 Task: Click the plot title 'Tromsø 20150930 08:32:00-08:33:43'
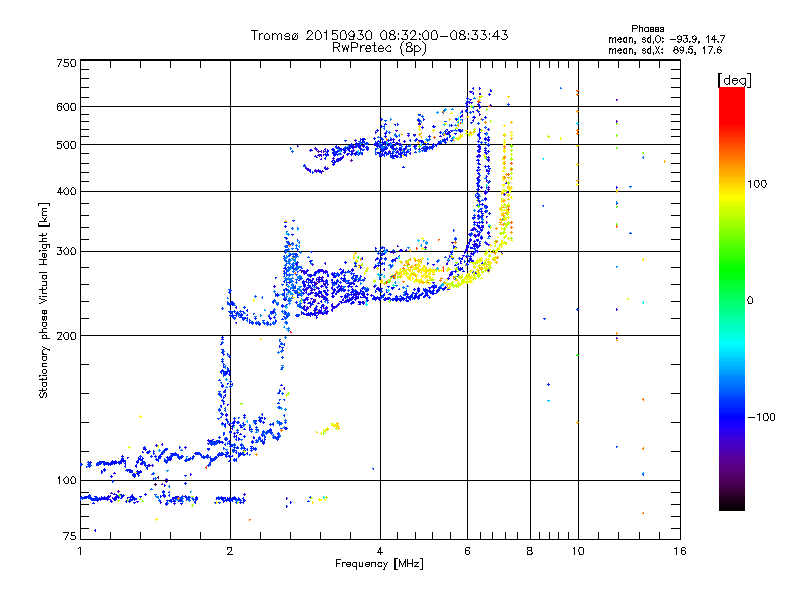[379, 35]
